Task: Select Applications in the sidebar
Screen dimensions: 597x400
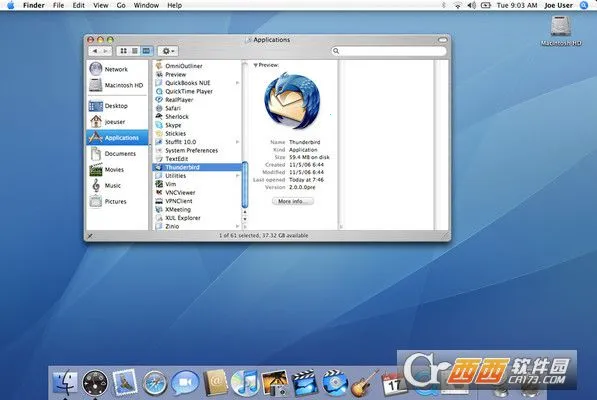Action: (117, 137)
